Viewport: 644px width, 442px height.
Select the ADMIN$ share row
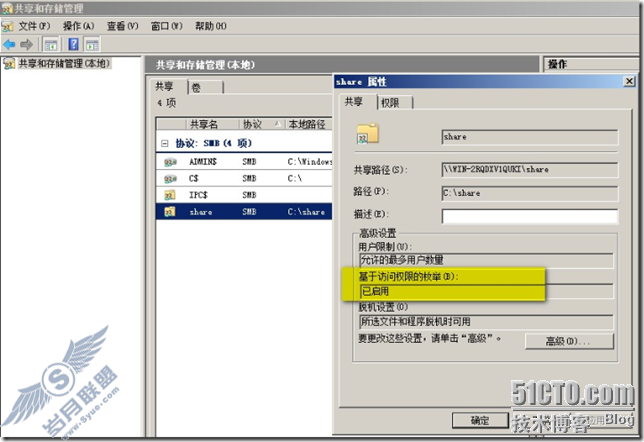[x=244, y=162]
